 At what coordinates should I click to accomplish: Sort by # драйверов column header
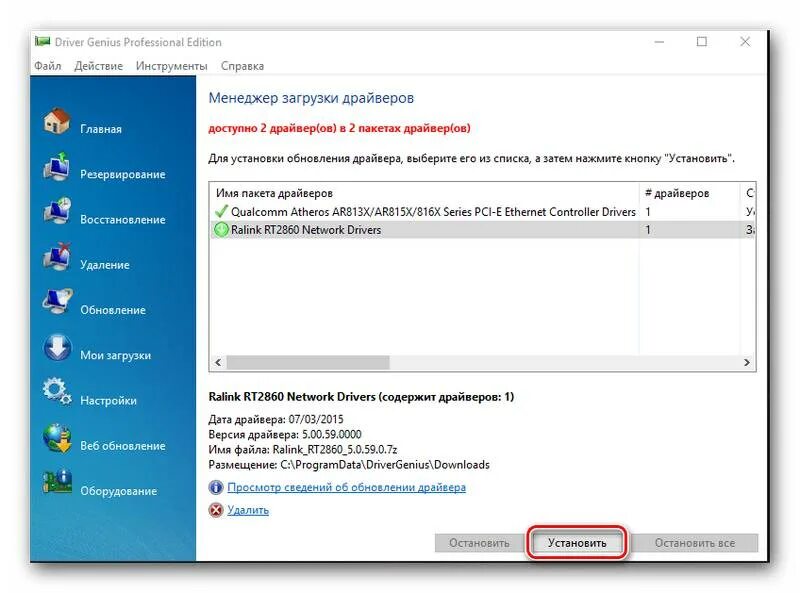689,193
